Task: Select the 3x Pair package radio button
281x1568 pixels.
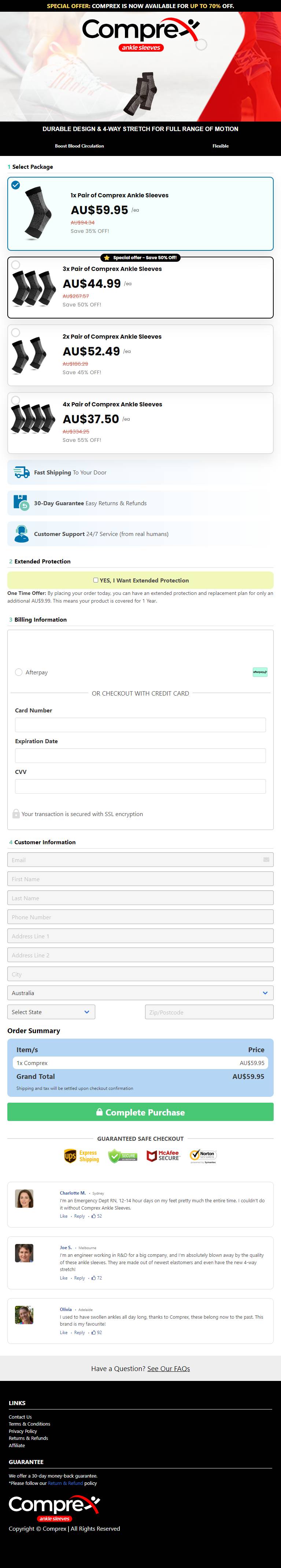Action: pos(16,265)
